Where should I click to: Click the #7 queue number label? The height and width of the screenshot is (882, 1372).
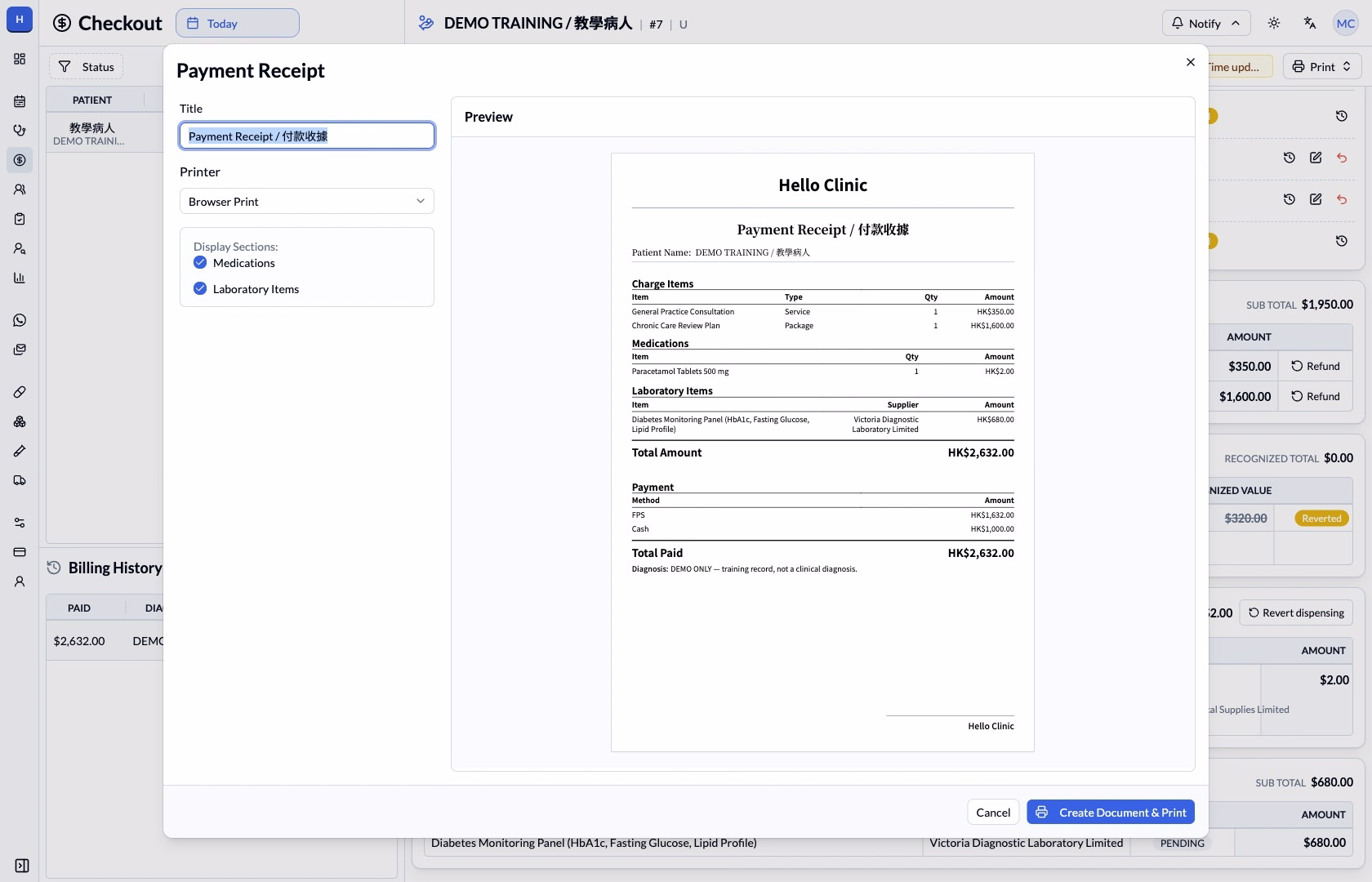click(656, 24)
